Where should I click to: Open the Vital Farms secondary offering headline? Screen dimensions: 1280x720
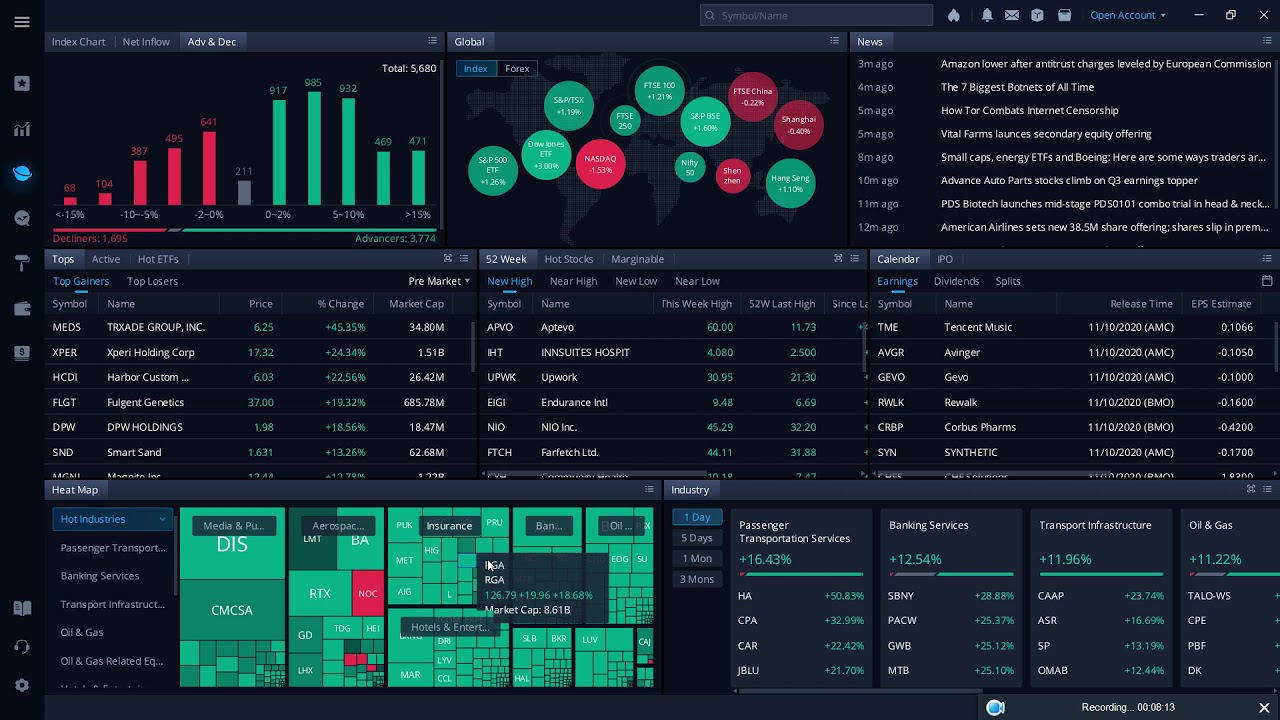tap(1046, 134)
